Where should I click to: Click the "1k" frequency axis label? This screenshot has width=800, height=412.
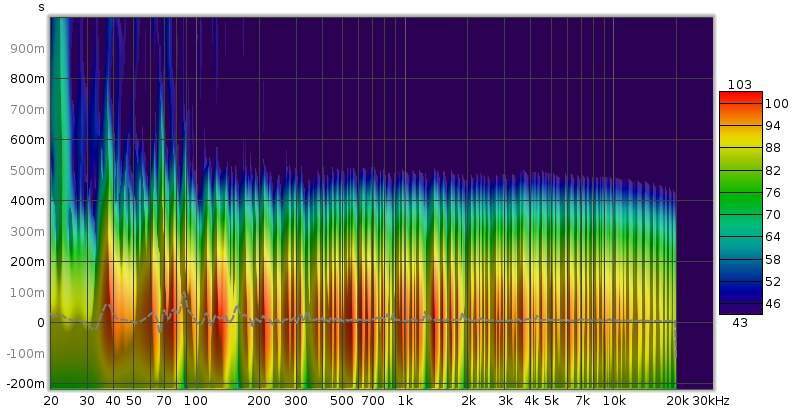406,401
